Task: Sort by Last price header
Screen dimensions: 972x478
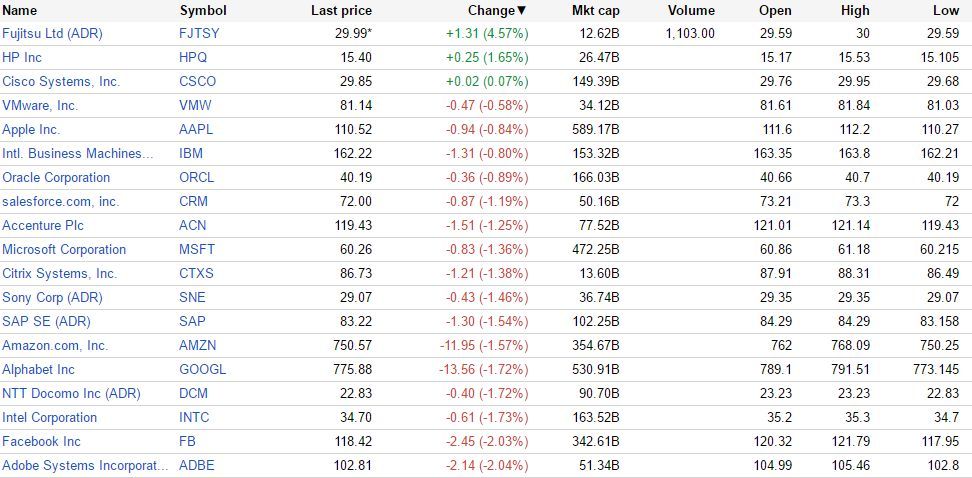Action: [341, 10]
